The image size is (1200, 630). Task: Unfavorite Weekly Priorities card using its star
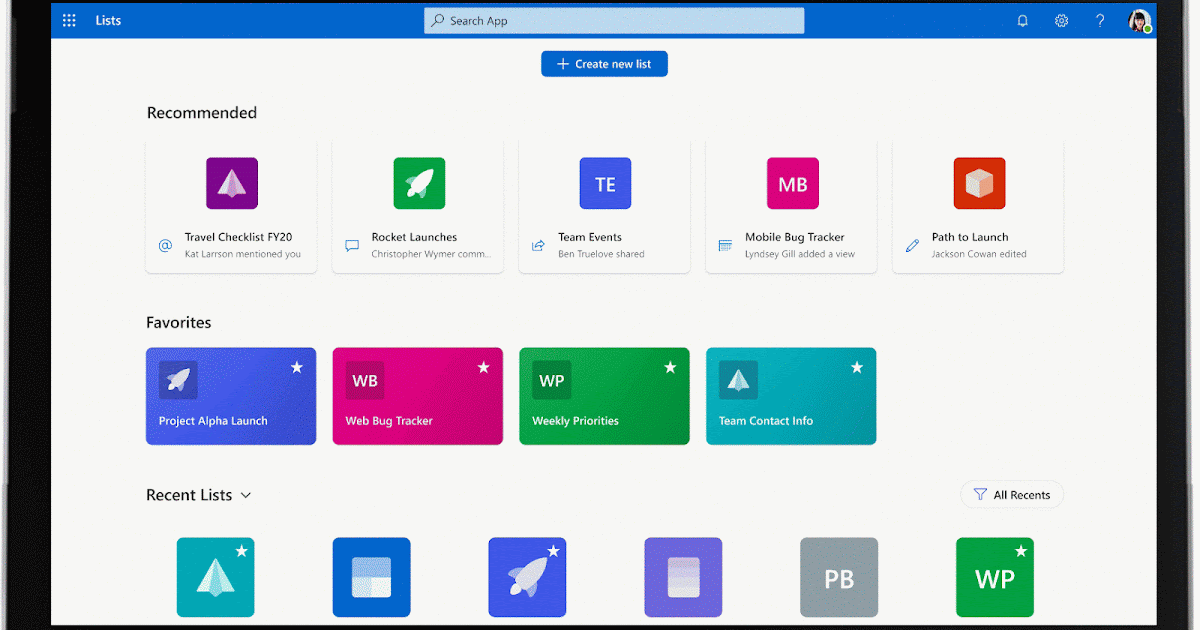(x=670, y=368)
